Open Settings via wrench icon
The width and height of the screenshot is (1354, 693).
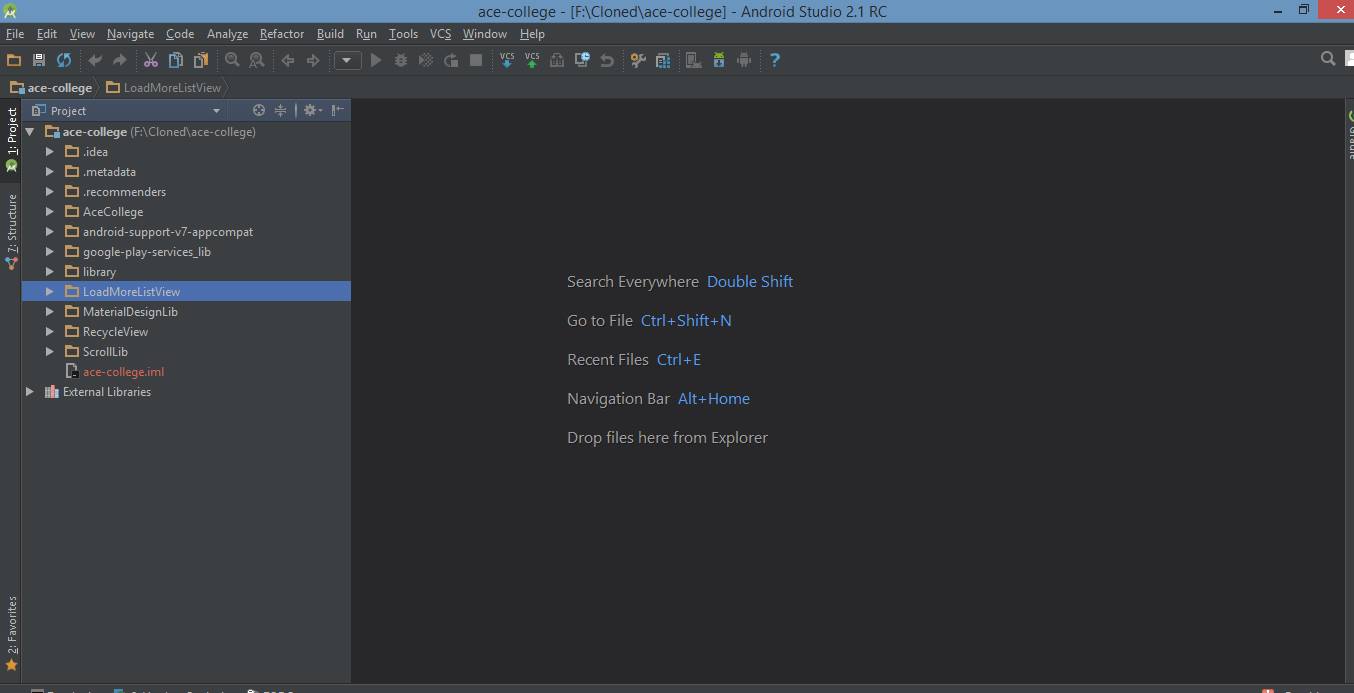coord(638,60)
